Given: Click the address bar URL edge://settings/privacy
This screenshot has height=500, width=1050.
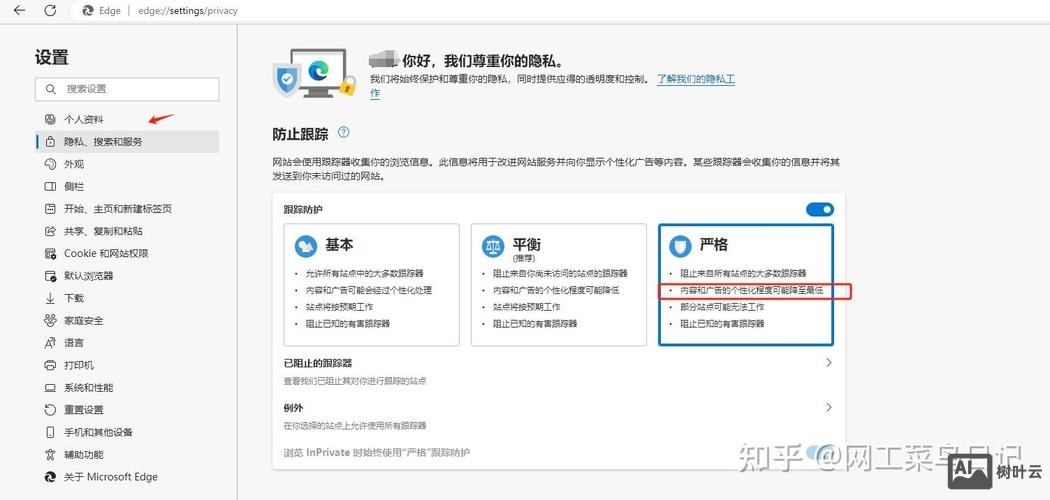Looking at the screenshot, I should point(188,11).
